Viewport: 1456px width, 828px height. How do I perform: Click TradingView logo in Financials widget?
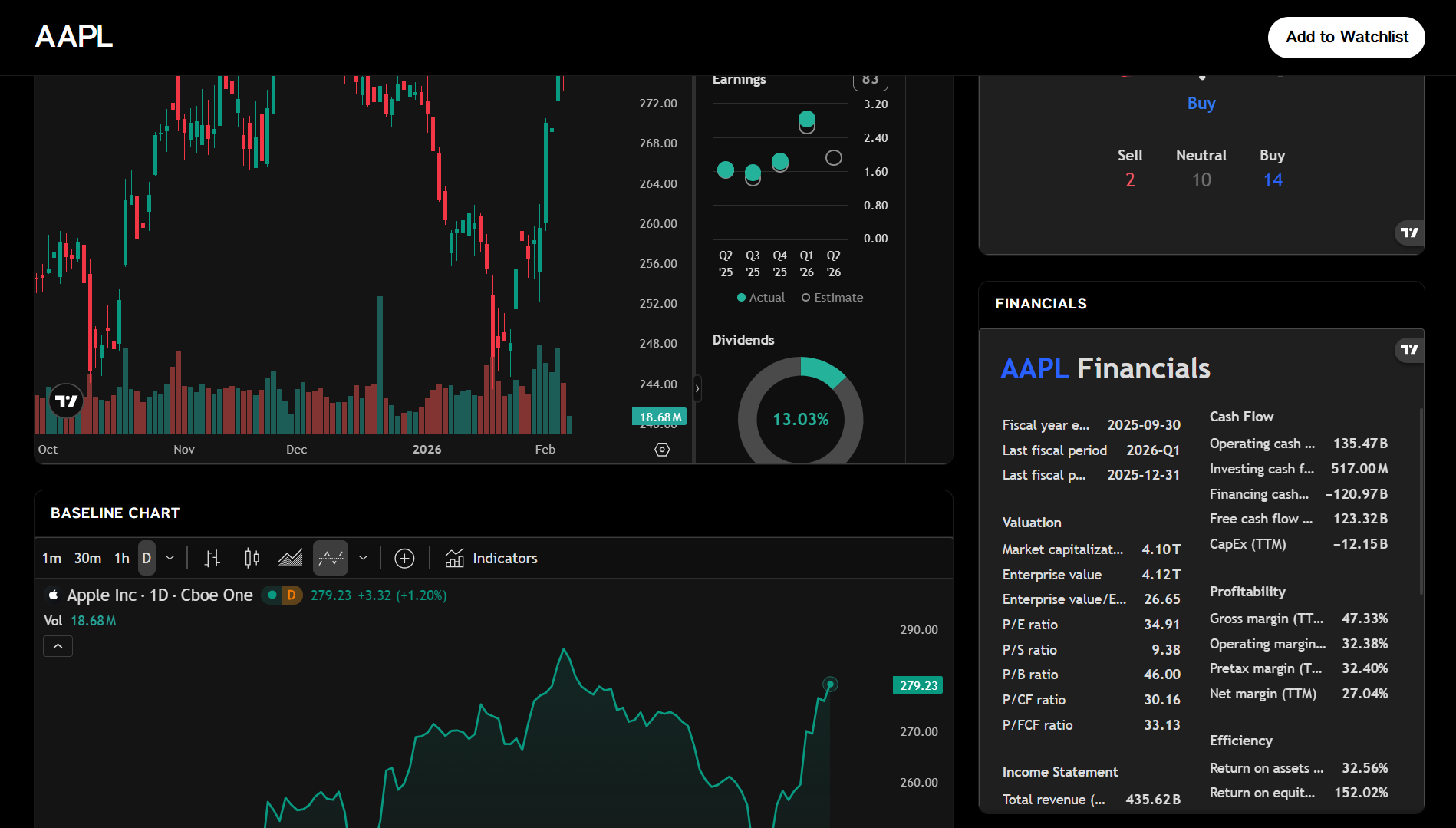click(1409, 349)
